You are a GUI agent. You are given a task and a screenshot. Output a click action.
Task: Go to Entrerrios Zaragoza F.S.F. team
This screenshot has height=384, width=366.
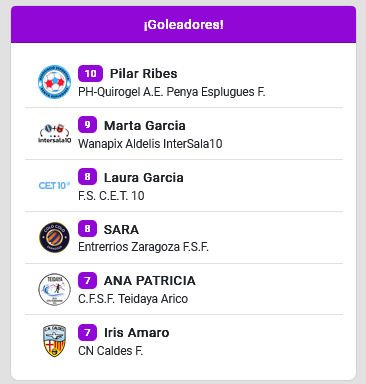[x=143, y=247]
